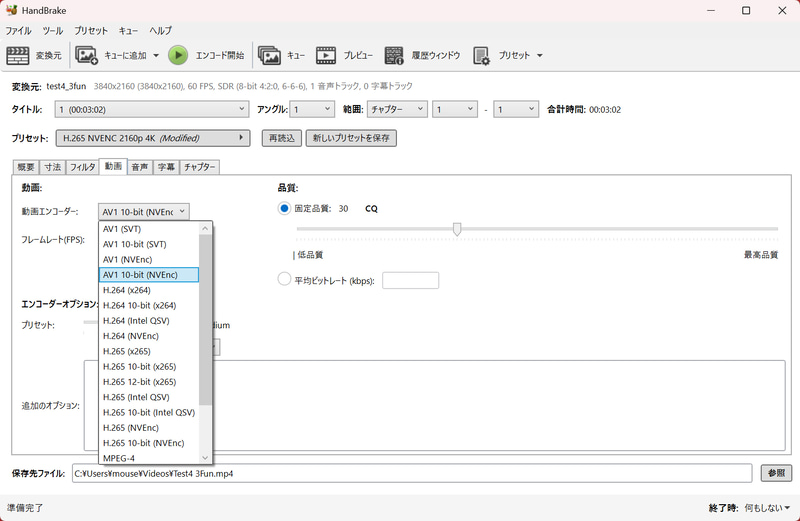The image size is (800, 521).
Task: Click the 保存先ファイル path field
Action: point(412,474)
